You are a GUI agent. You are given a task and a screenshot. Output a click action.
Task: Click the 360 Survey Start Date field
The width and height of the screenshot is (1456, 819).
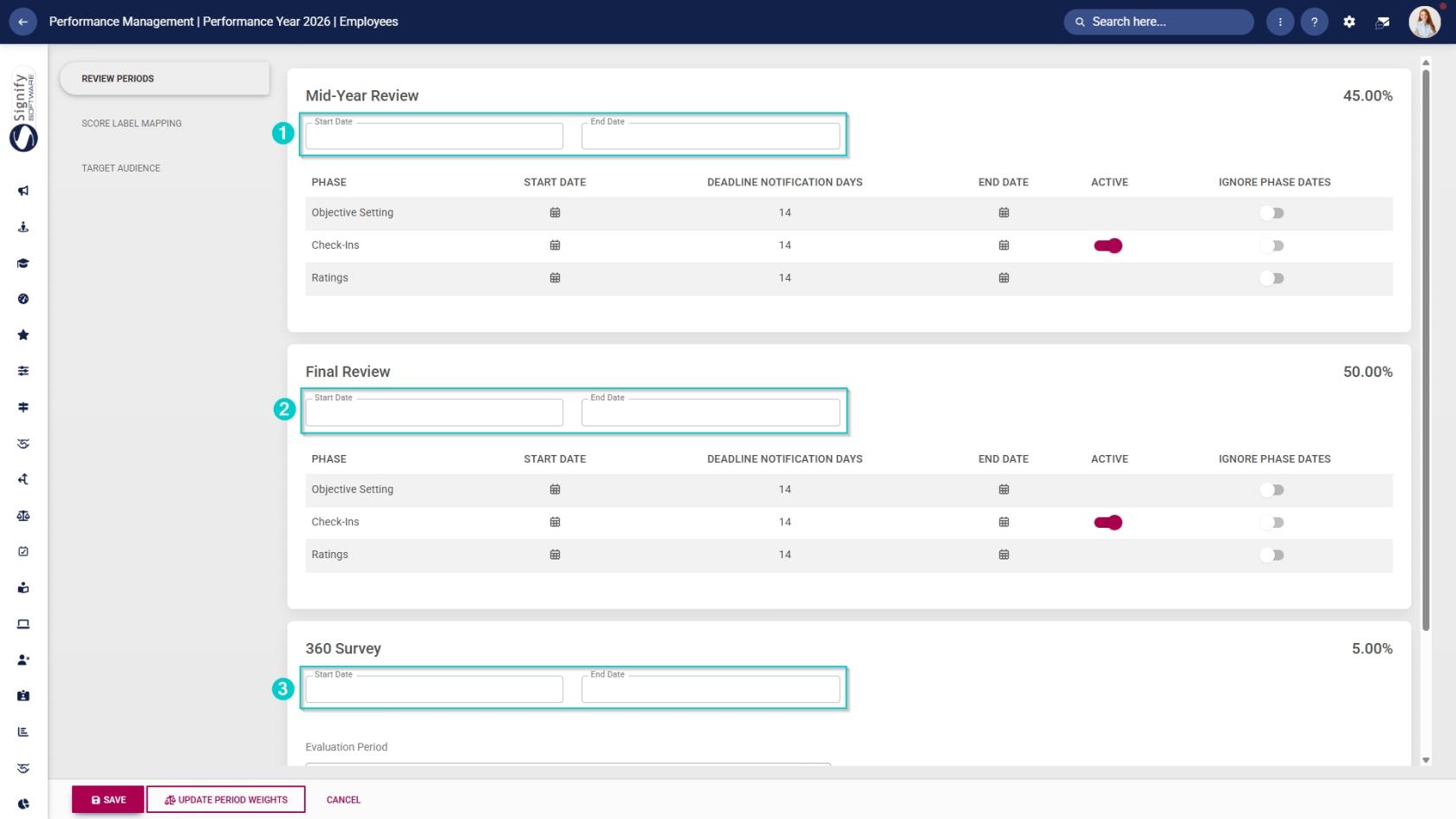[x=434, y=688]
